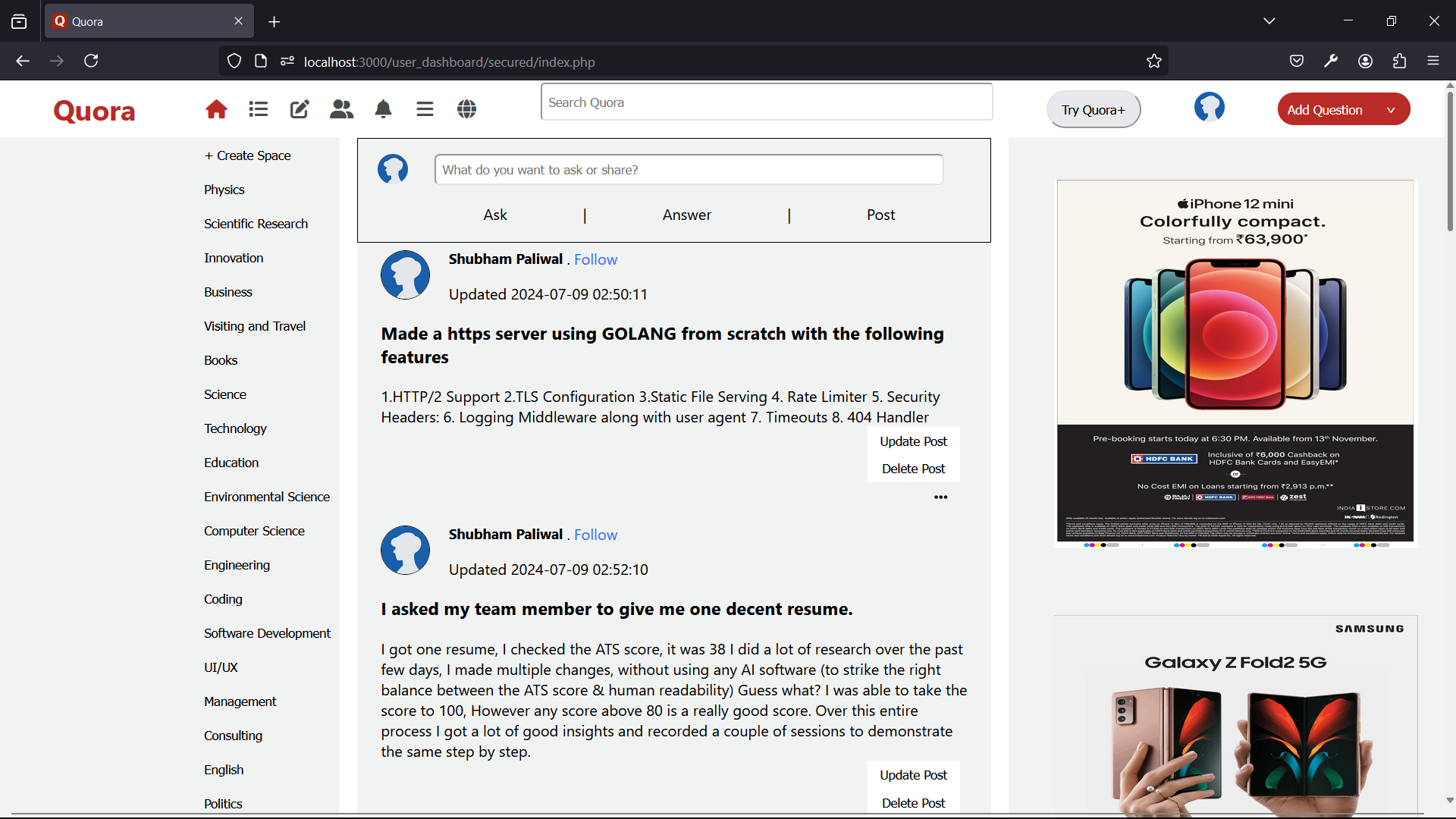Click Delete Post on GOLANG post
1456x819 pixels.
(x=913, y=469)
